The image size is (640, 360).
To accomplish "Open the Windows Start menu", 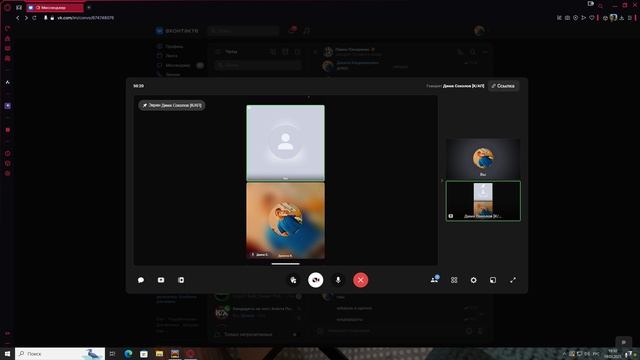I will 7,353.
